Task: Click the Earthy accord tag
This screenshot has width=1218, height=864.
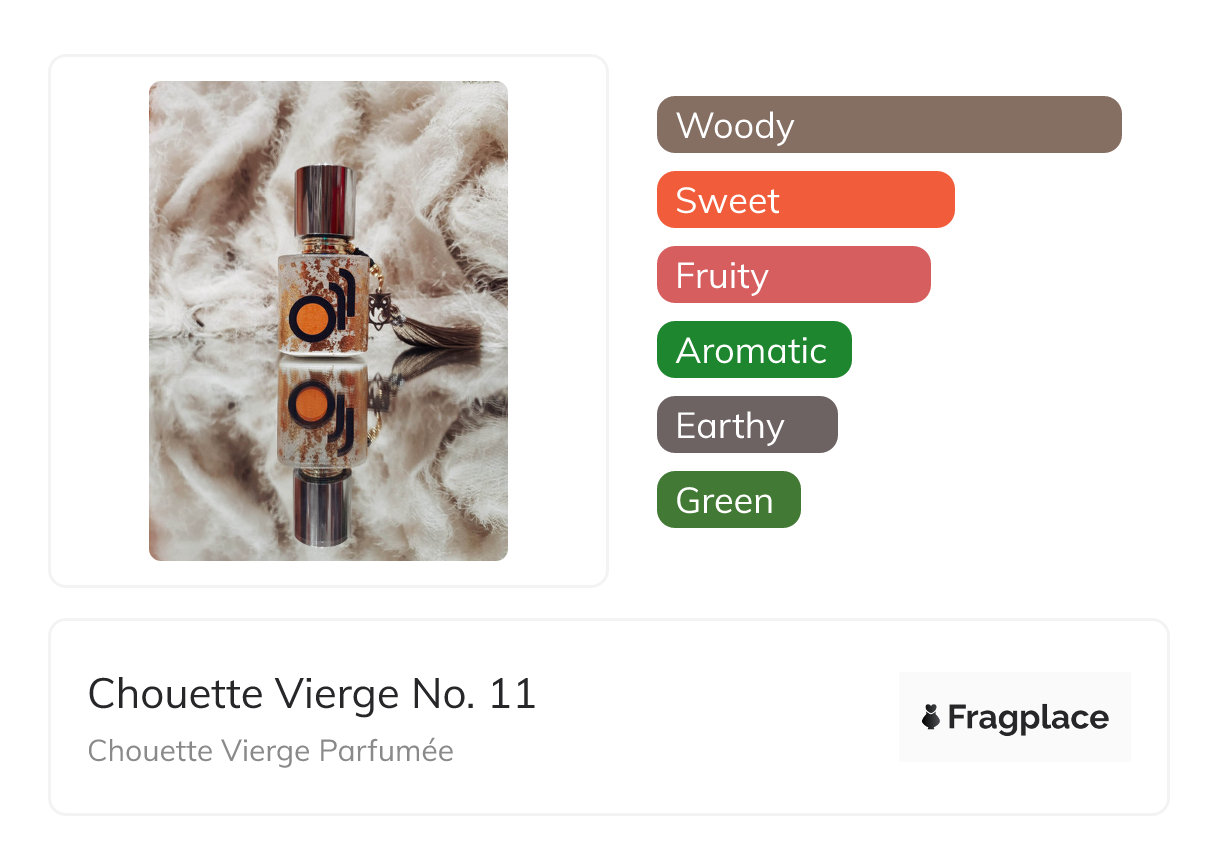Action: (747, 425)
